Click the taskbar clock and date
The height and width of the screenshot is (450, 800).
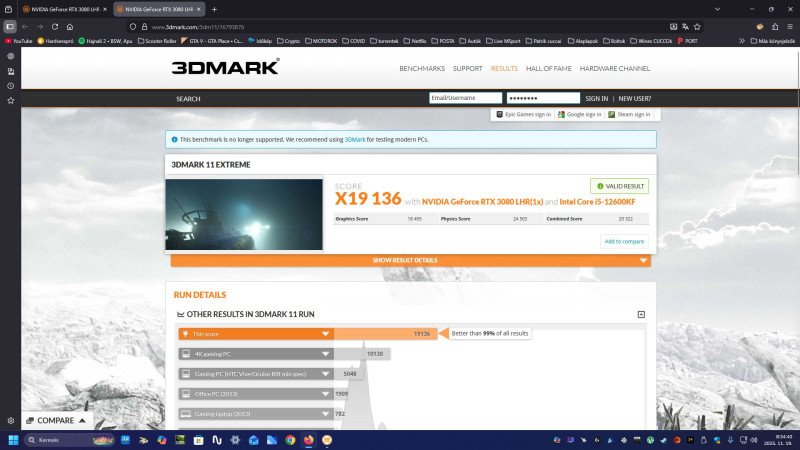(778, 440)
